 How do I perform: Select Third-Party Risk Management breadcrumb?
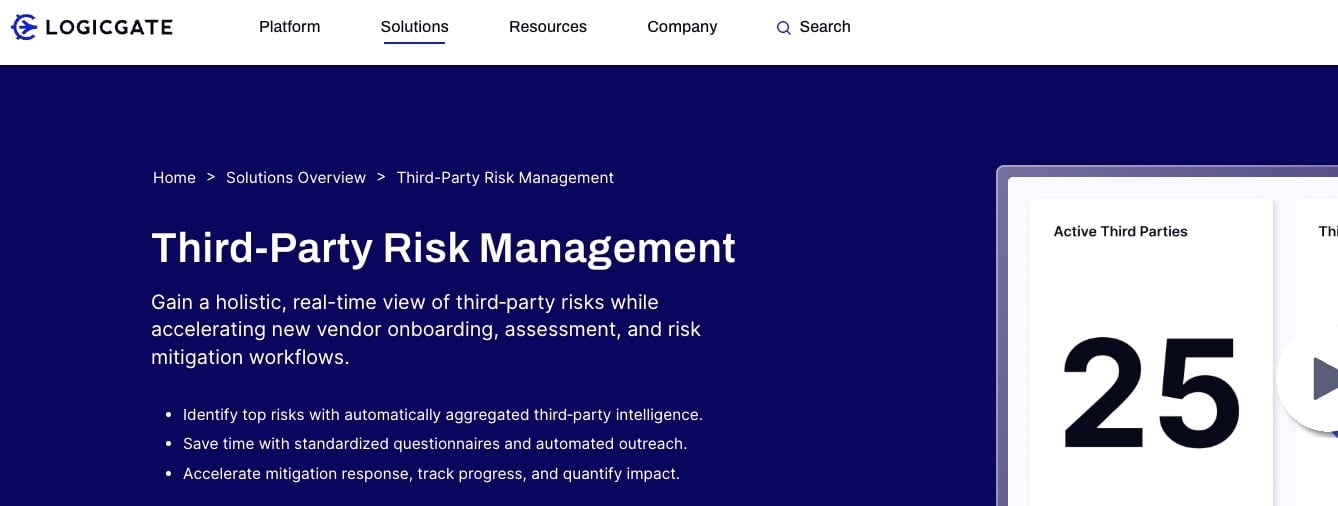point(505,177)
